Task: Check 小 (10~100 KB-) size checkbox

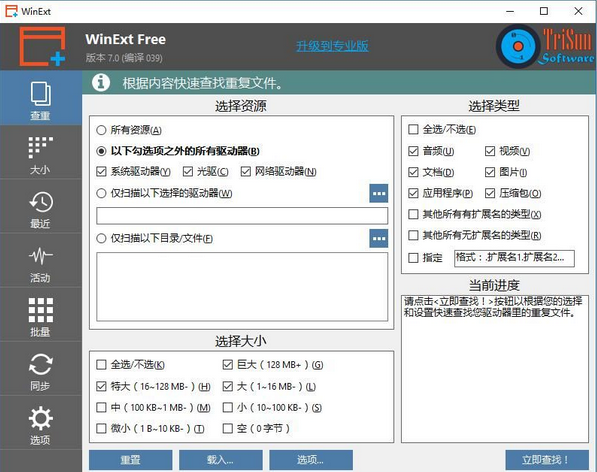Action: point(228,407)
